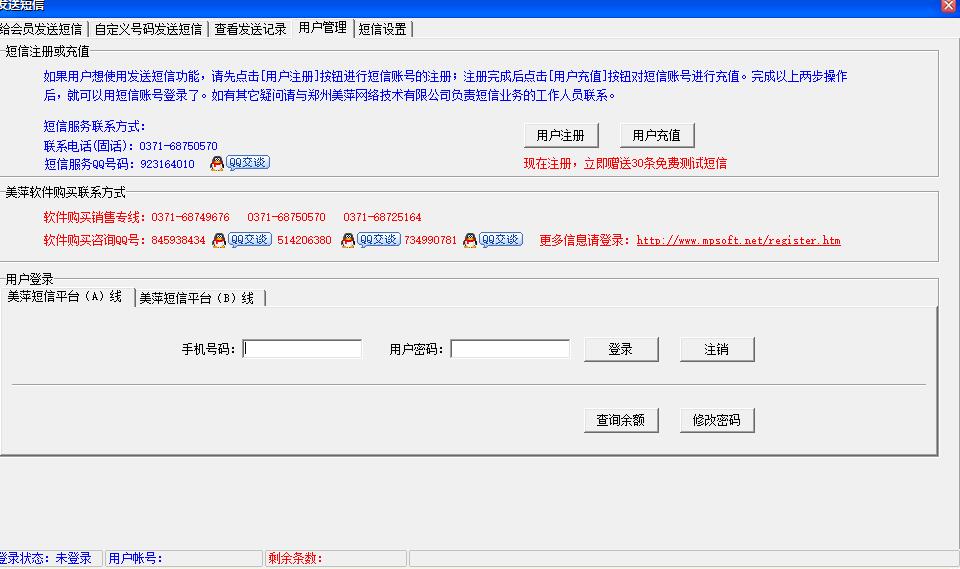
Task: Click sales phone number 0371-68749676
Action: [x=190, y=217]
